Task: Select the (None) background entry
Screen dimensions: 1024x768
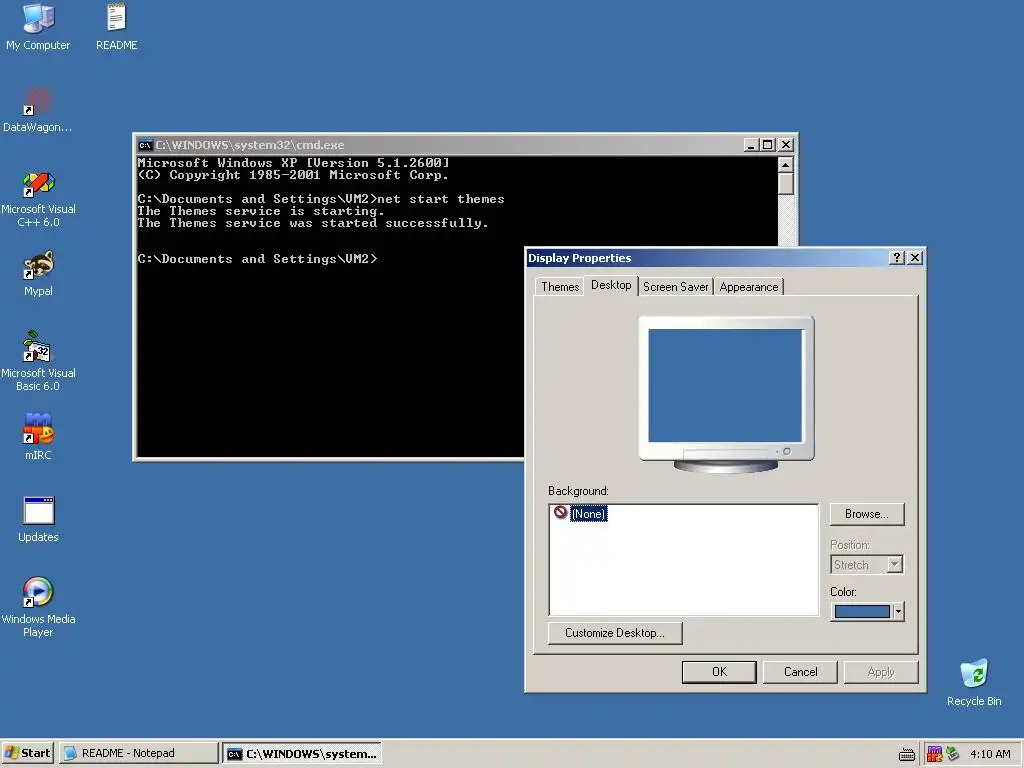Action: [588, 514]
